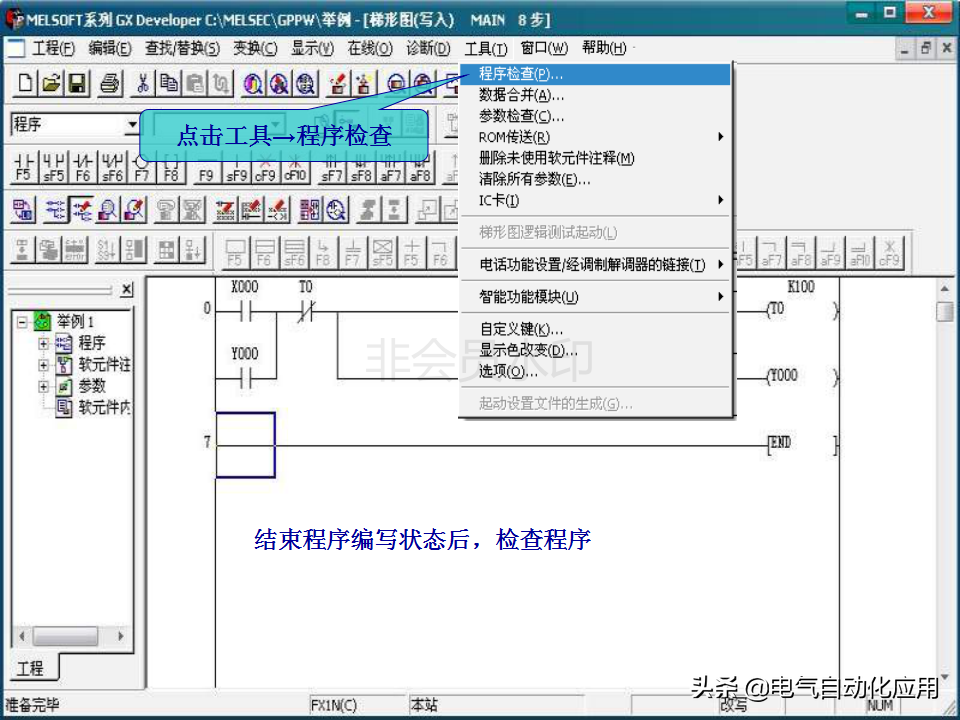Screen dimensions: 960x720
Task: Save the project using the floppy icon
Action: click(78, 83)
